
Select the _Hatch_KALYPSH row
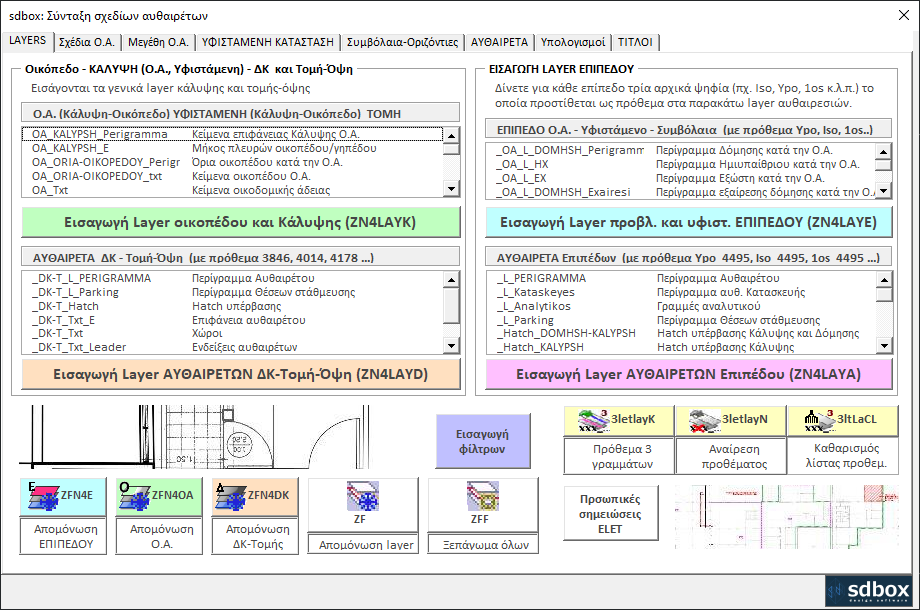[681, 347]
